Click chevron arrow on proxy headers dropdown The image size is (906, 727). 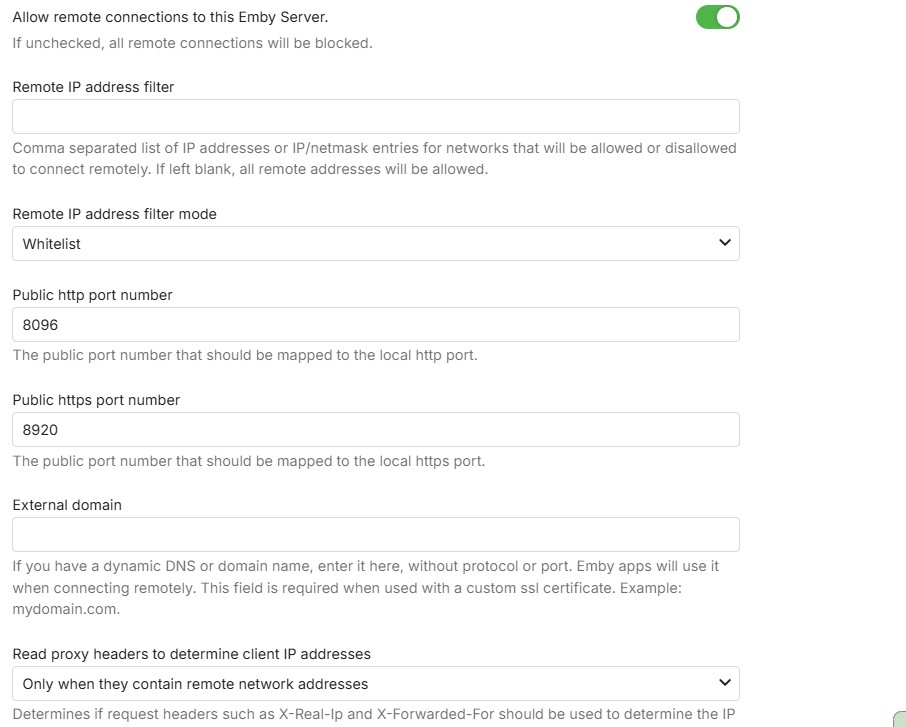725,683
